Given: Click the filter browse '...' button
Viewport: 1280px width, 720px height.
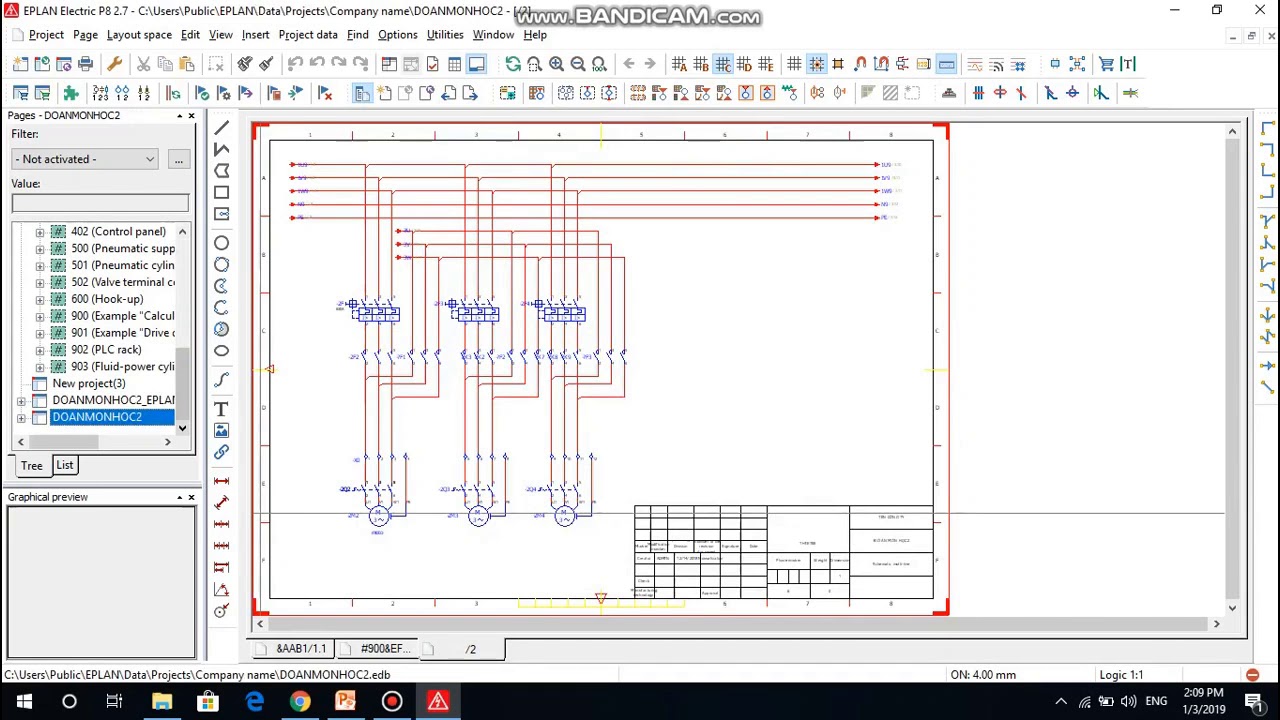Looking at the screenshot, I should coord(178,160).
